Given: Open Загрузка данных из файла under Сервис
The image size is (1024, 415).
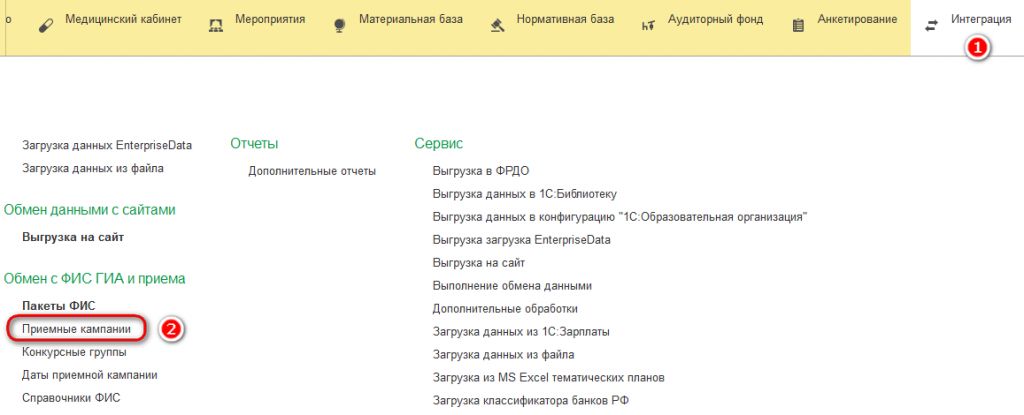Looking at the screenshot, I should (504, 355).
